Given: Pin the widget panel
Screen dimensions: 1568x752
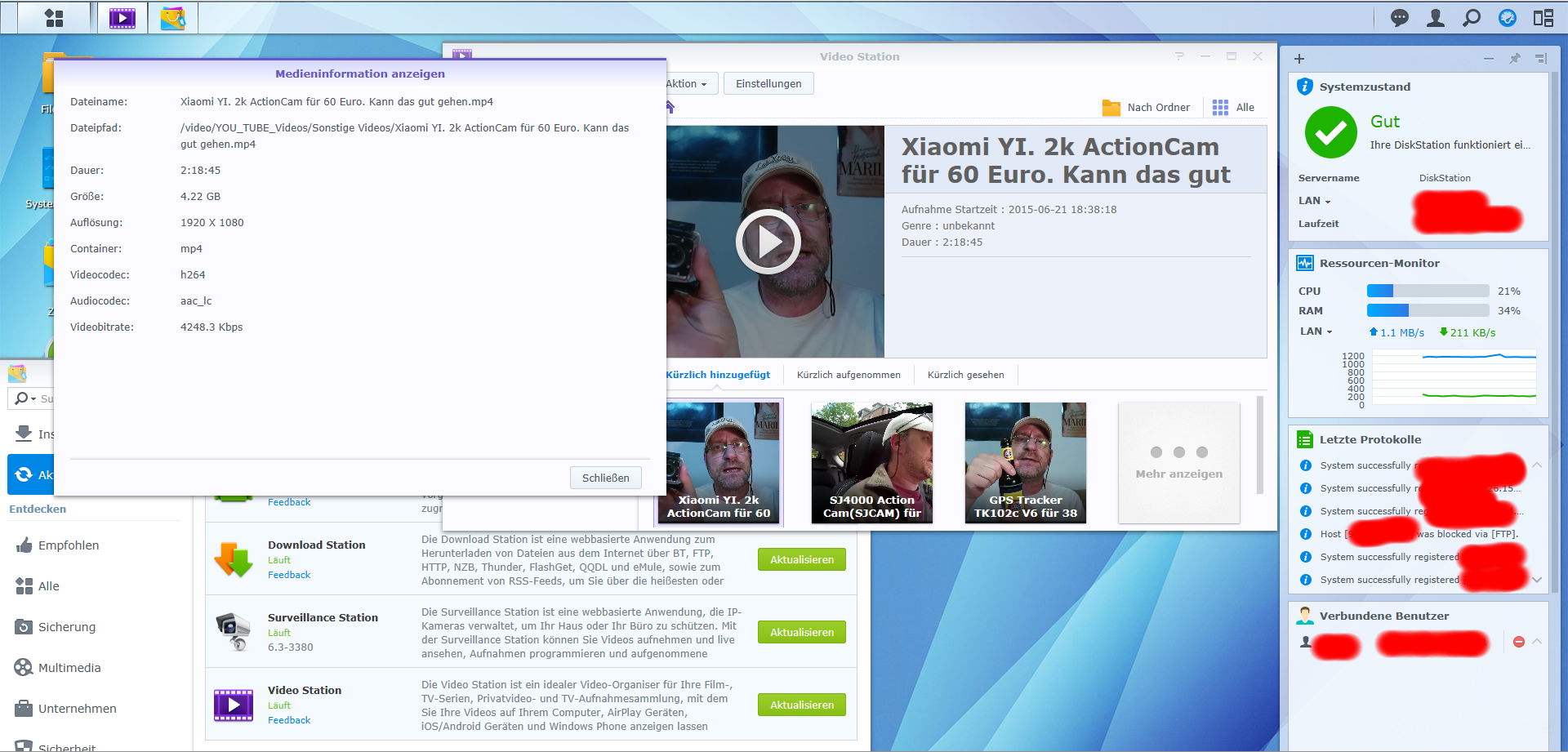Looking at the screenshot, I should 1514,59.
